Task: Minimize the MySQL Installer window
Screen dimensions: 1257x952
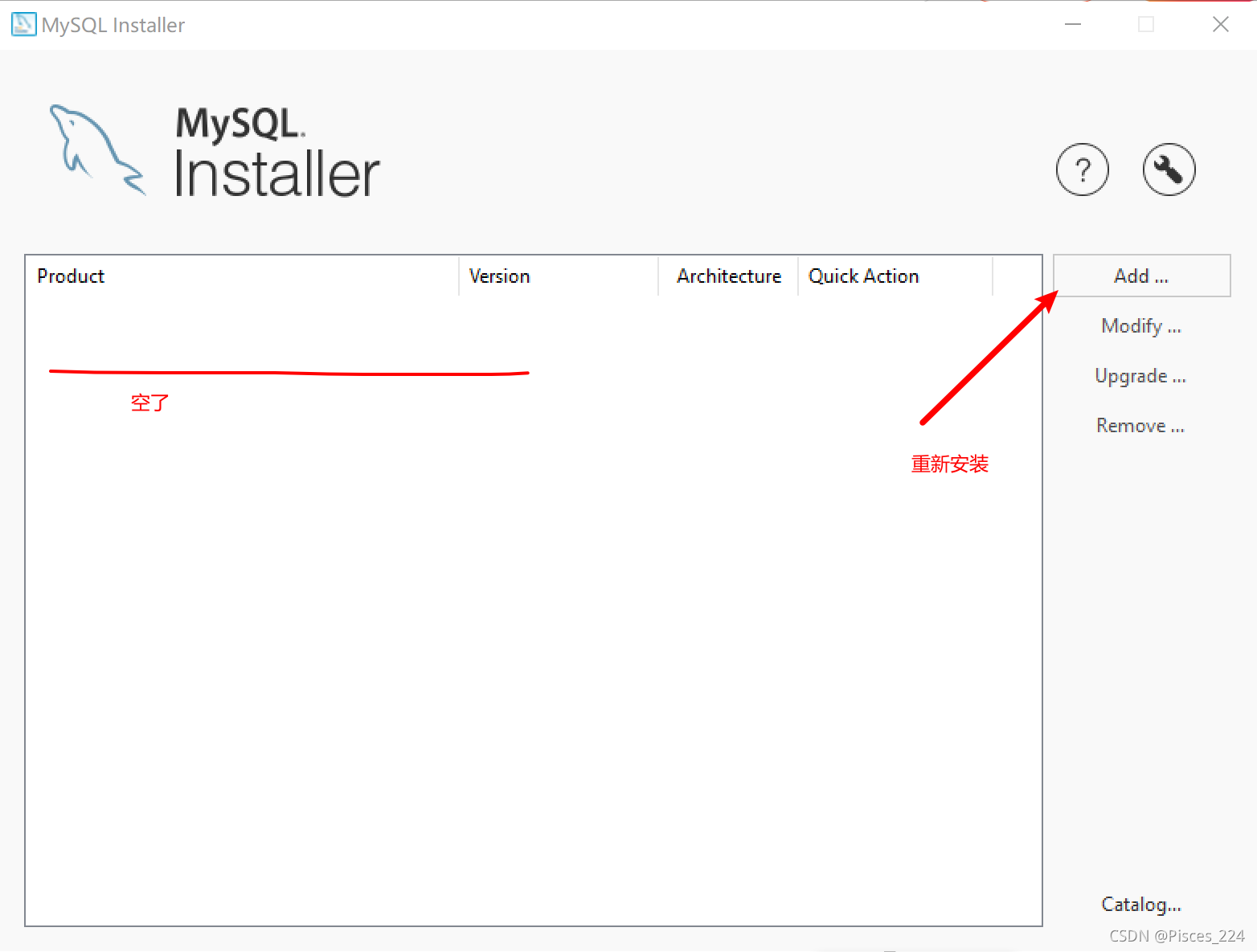Action: click(1073, 24)
